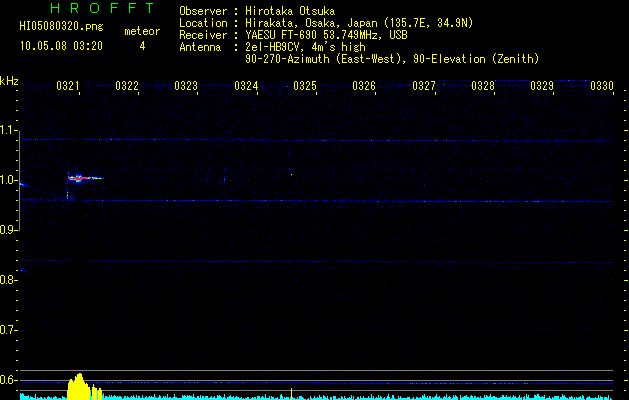The width and height of the screenshot is (629, 400).
Task: Click time marker 0330
Action: 602,86
